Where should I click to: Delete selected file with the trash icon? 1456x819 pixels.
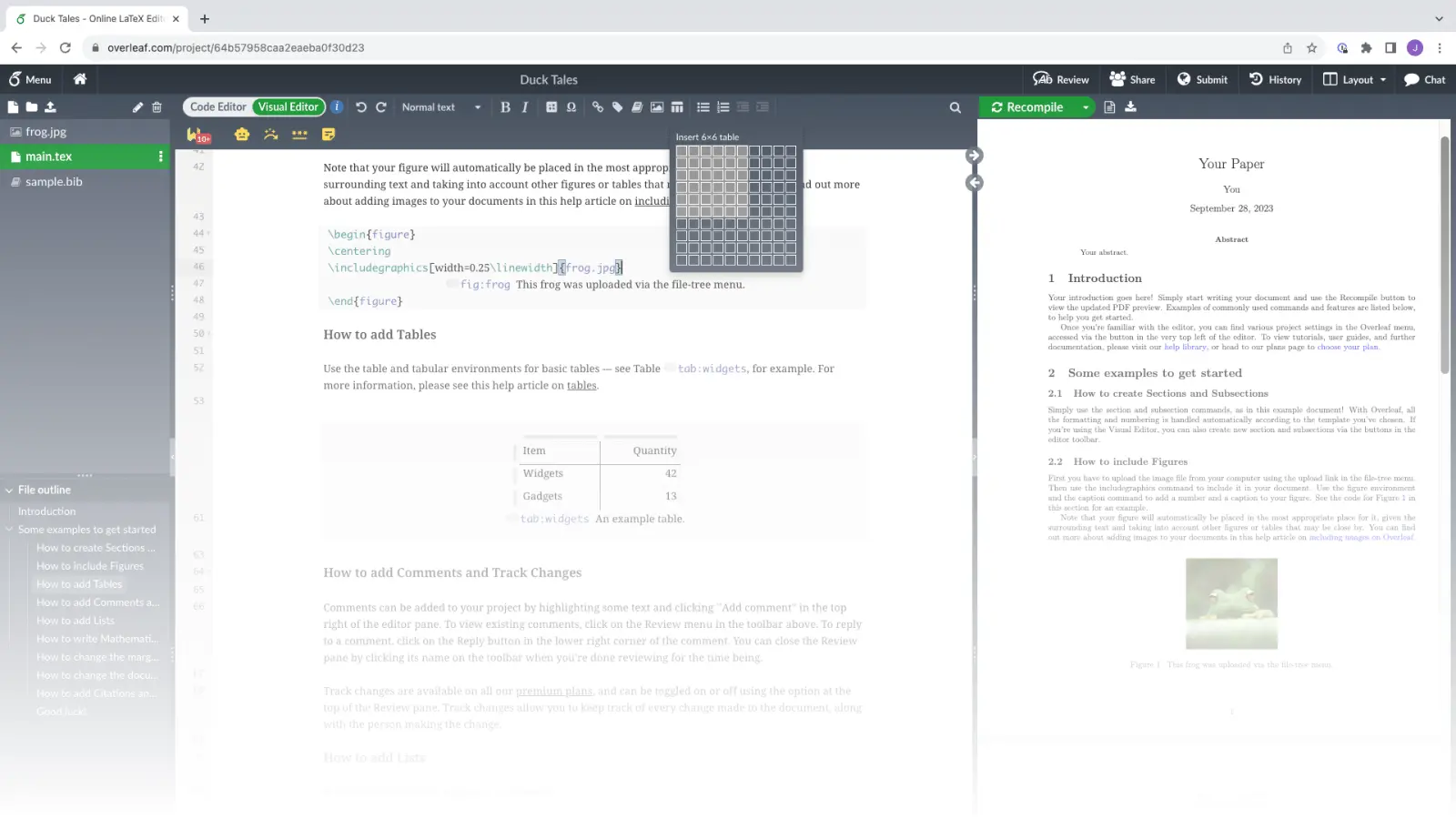click(x=157, y=106)
